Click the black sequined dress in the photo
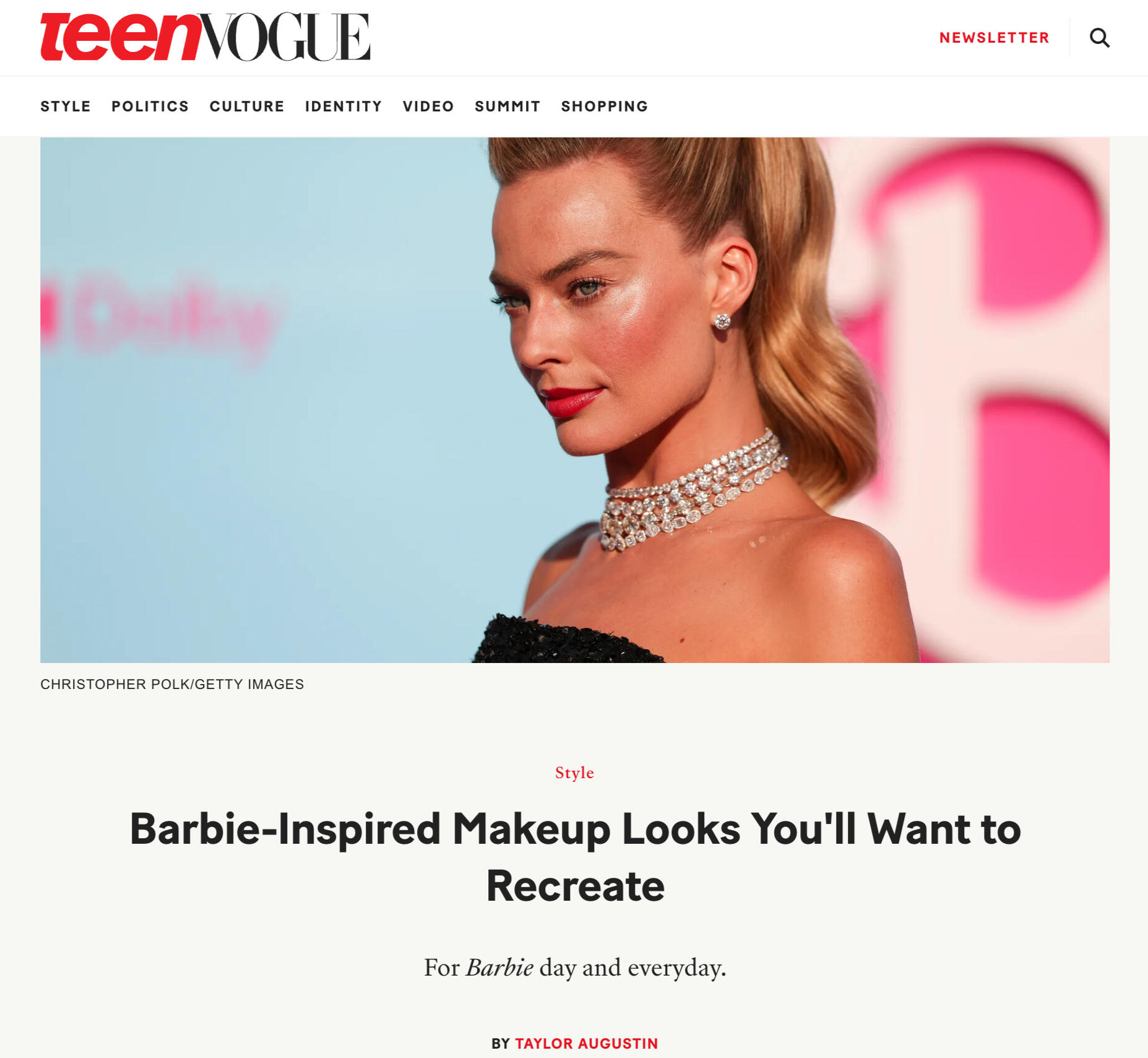1148x1058 pixels. tap(568, 640)
